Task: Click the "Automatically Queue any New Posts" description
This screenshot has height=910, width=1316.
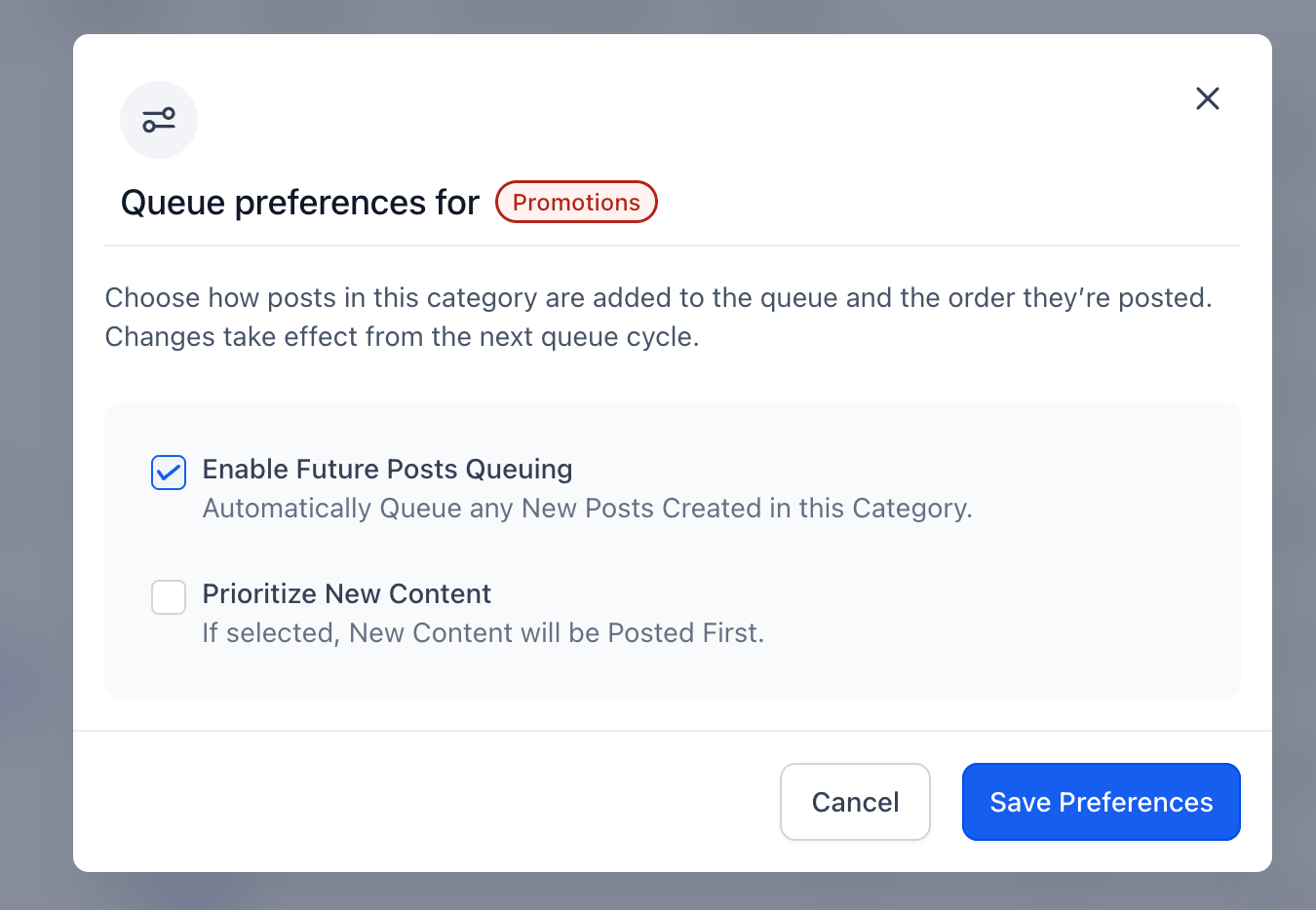Action: (587, 509)
